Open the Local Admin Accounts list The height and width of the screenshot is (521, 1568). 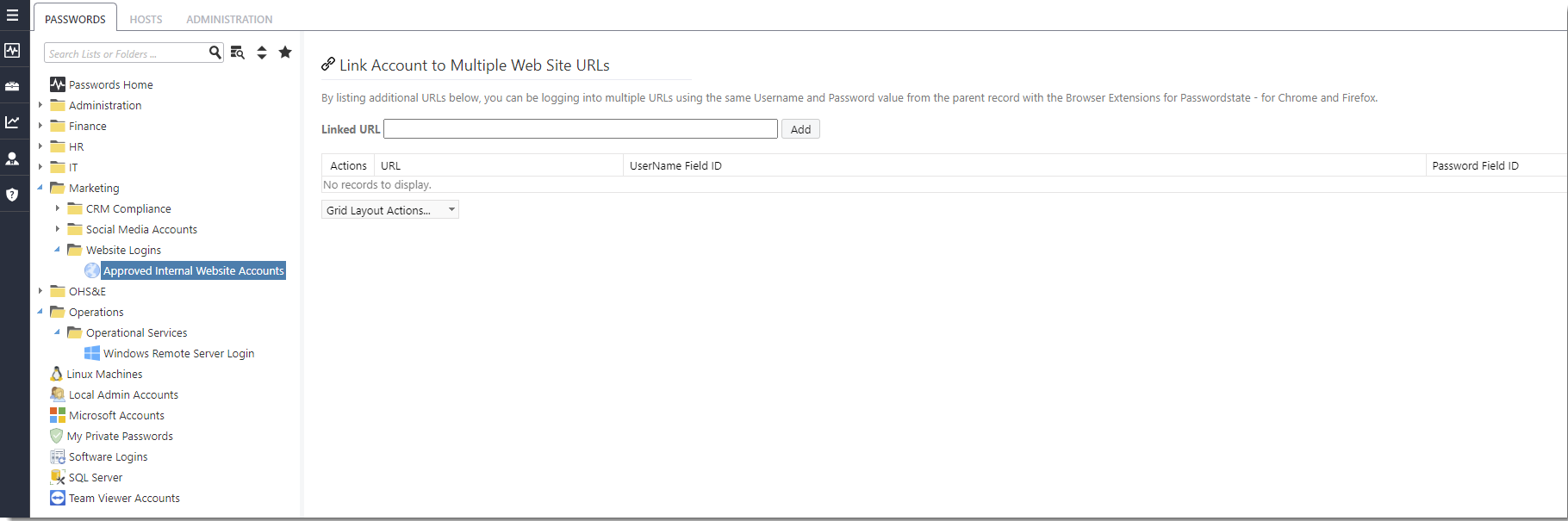pyautogui.click(x=123, y=394)
